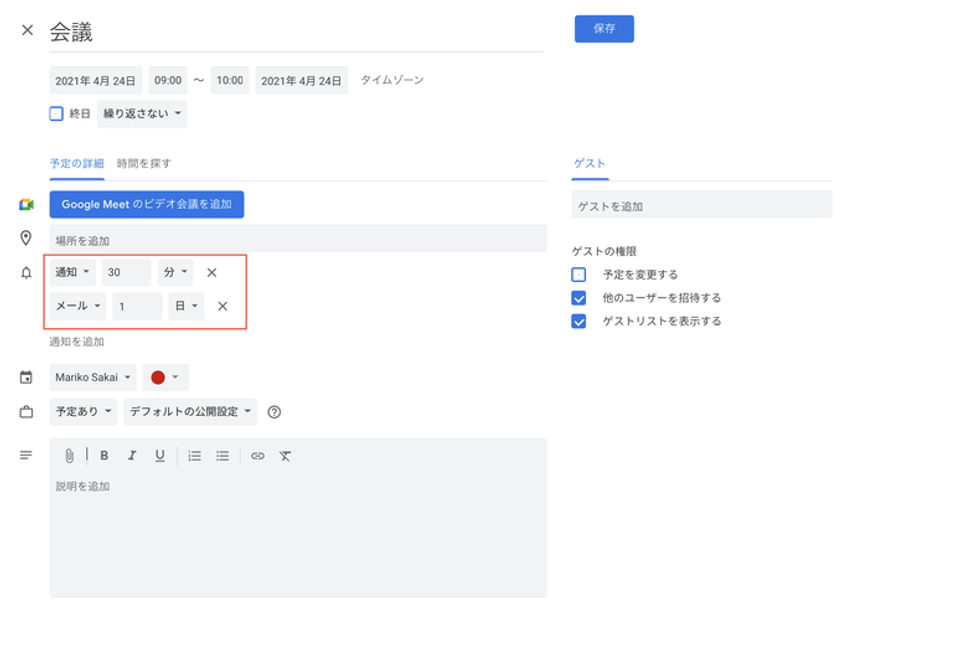Remove formatting from description text
This screenshot has width=960, height=670.
pos(285,456)
